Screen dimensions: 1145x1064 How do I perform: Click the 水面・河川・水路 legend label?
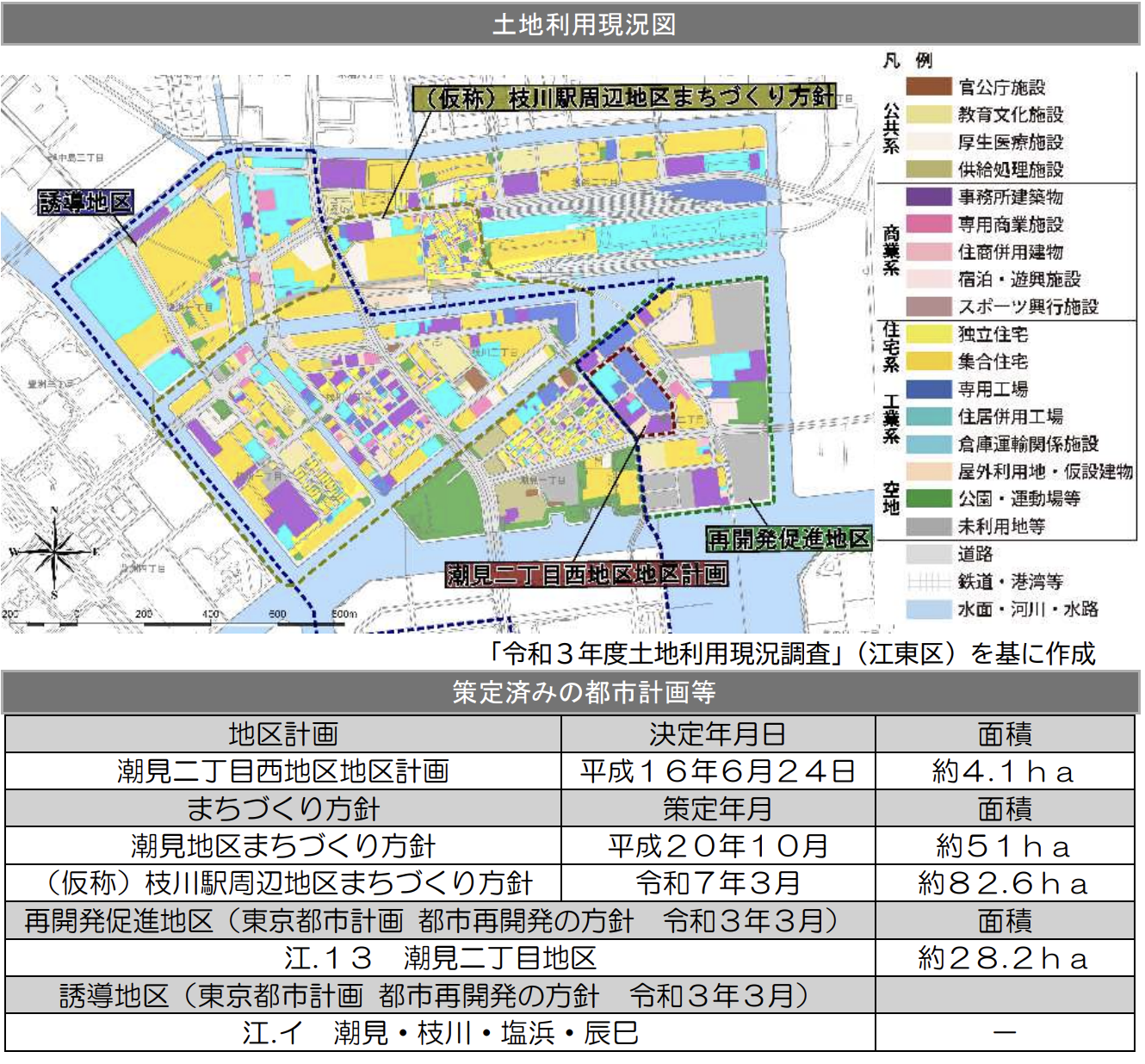(1028, 609)
